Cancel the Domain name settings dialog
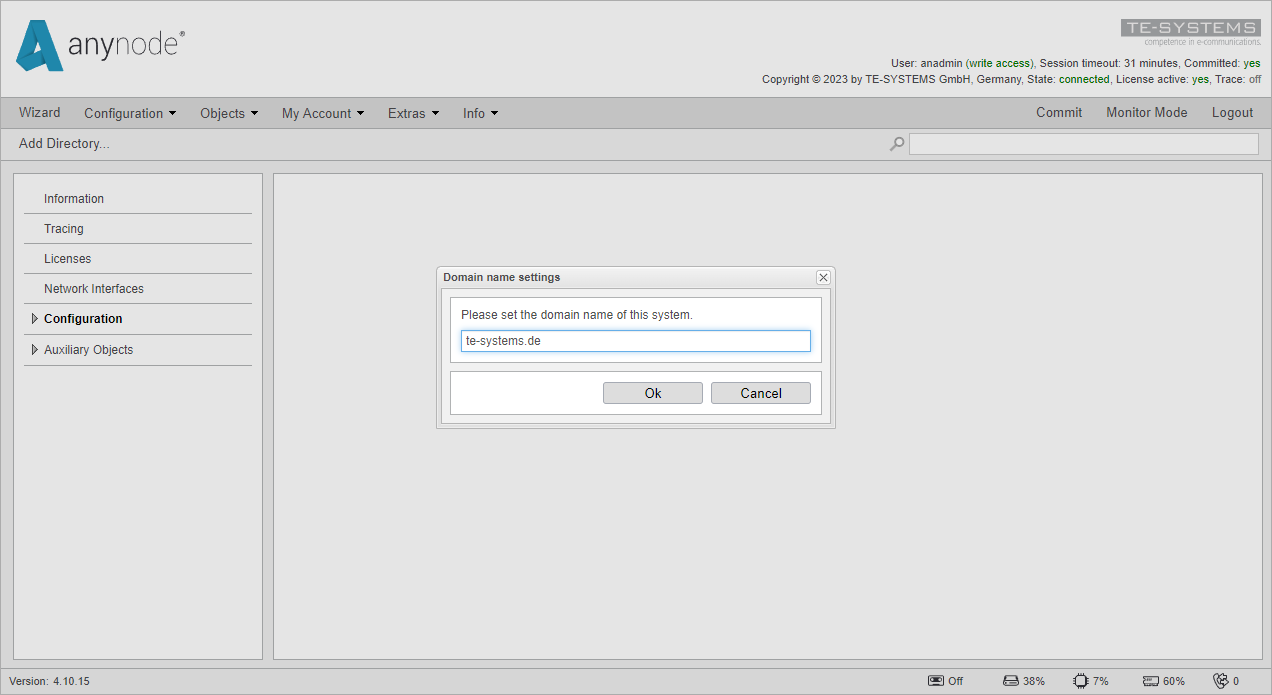 tap(760, 392)
